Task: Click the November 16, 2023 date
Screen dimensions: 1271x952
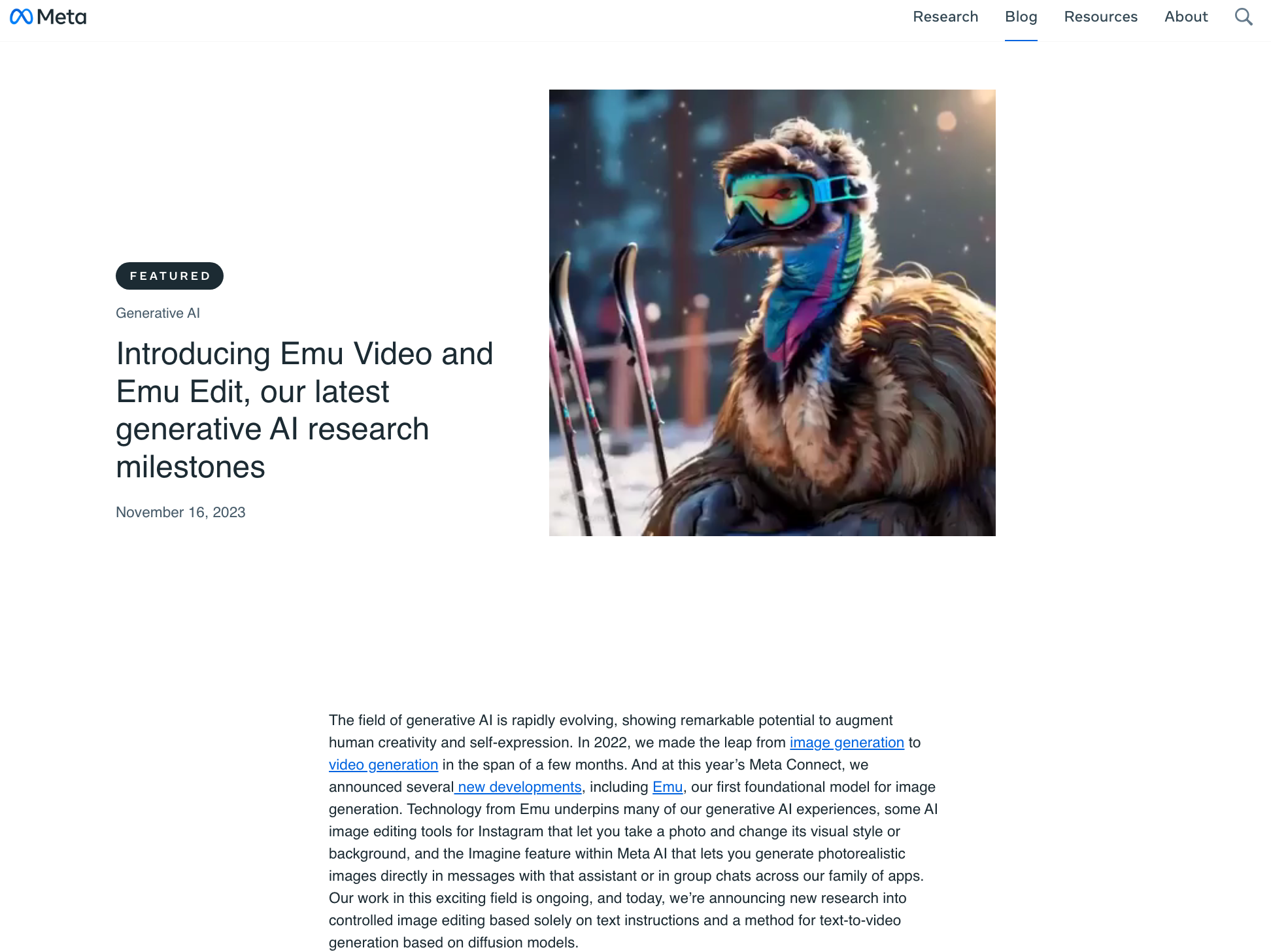Action: click(x=180, y=512)
